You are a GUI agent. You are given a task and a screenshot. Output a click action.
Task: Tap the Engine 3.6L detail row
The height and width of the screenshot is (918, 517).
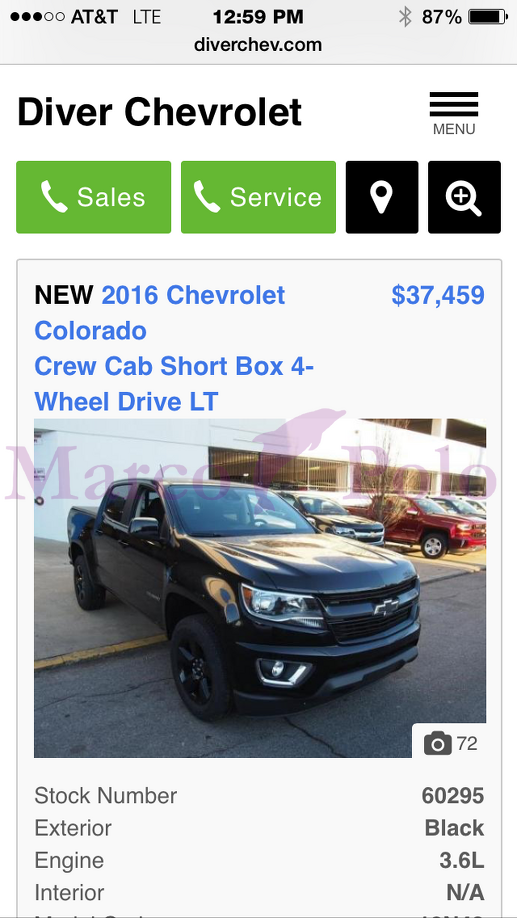point(259,860)
